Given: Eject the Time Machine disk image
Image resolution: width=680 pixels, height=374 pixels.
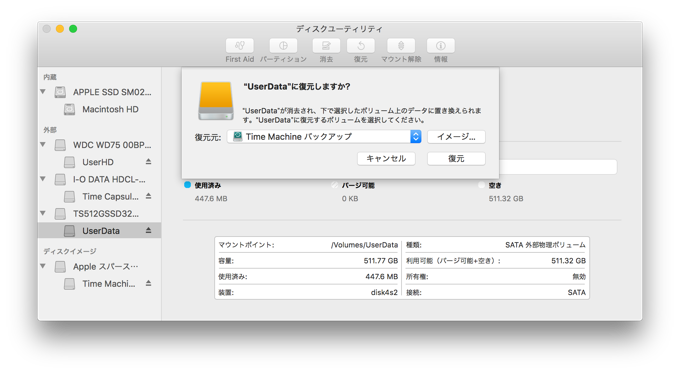Looking at the screenshot, I should coord(148,283).
